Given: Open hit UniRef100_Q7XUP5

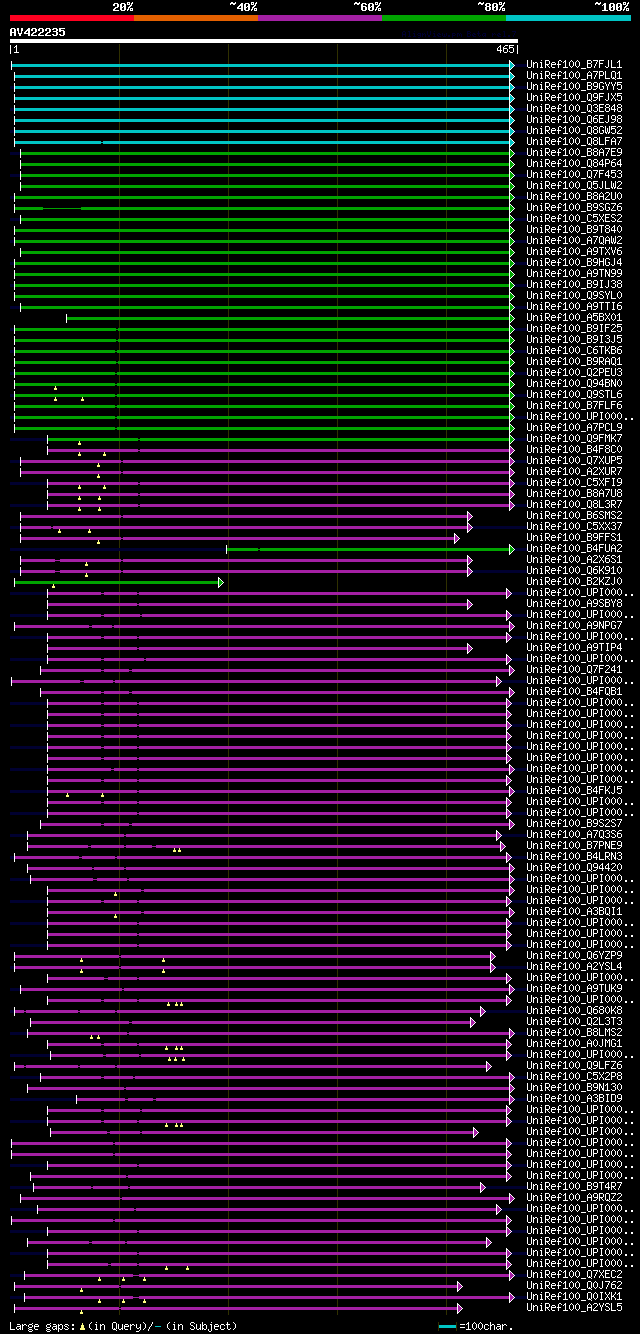Looking at the screenshot, I should click(x=574, y=460).
